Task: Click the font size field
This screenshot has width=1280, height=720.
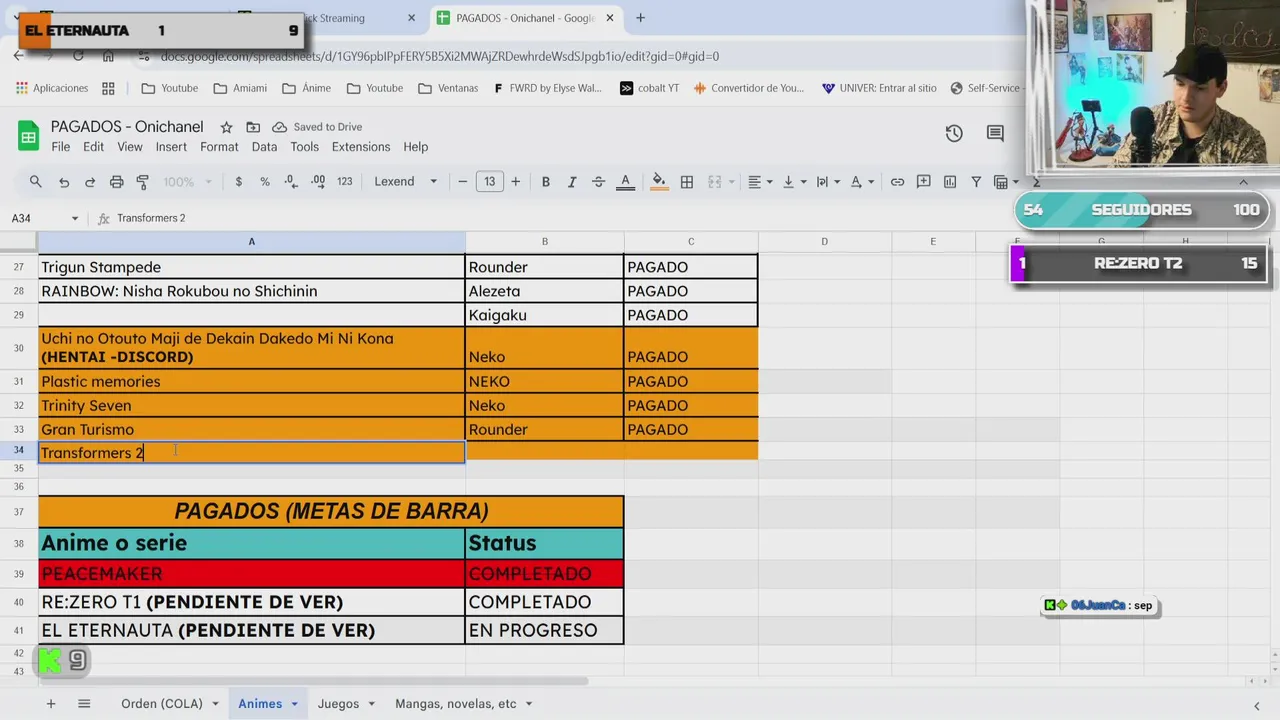Action: 489,182
